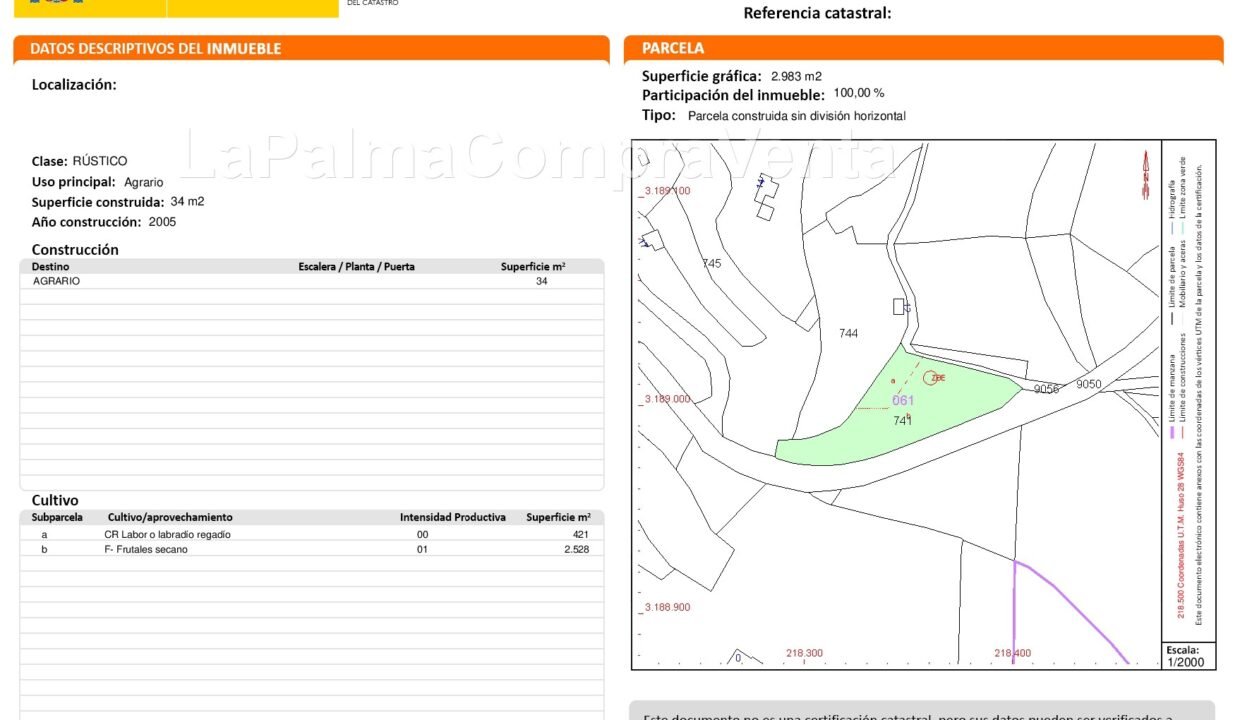Click the surface value '2.528'
Viewport: 1240px width, 720px height.
[577, 550]
